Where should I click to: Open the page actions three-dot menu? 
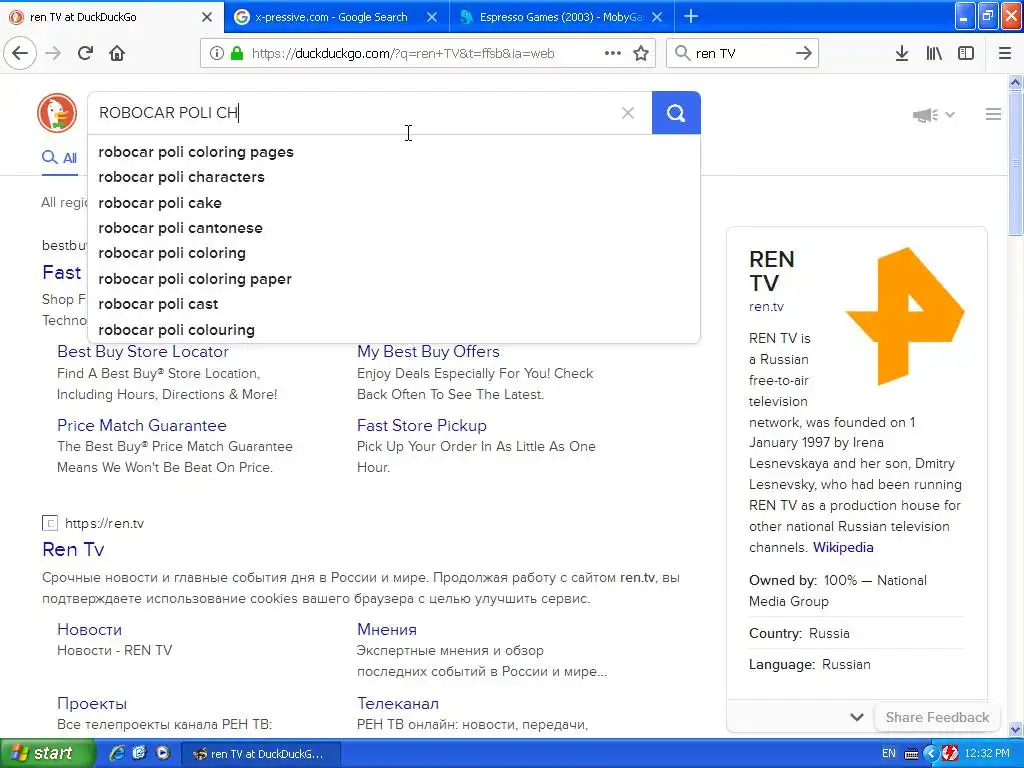coord(613,54)
